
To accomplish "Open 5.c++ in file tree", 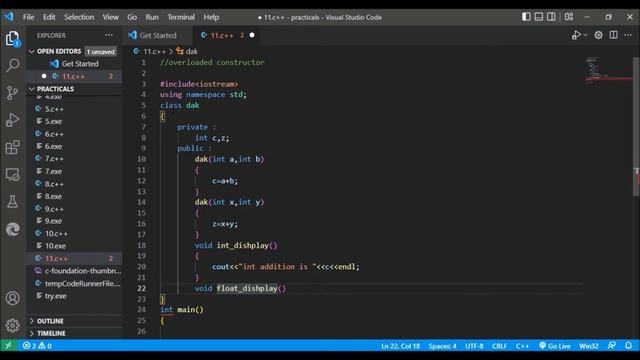I will [x=74, y=109].
